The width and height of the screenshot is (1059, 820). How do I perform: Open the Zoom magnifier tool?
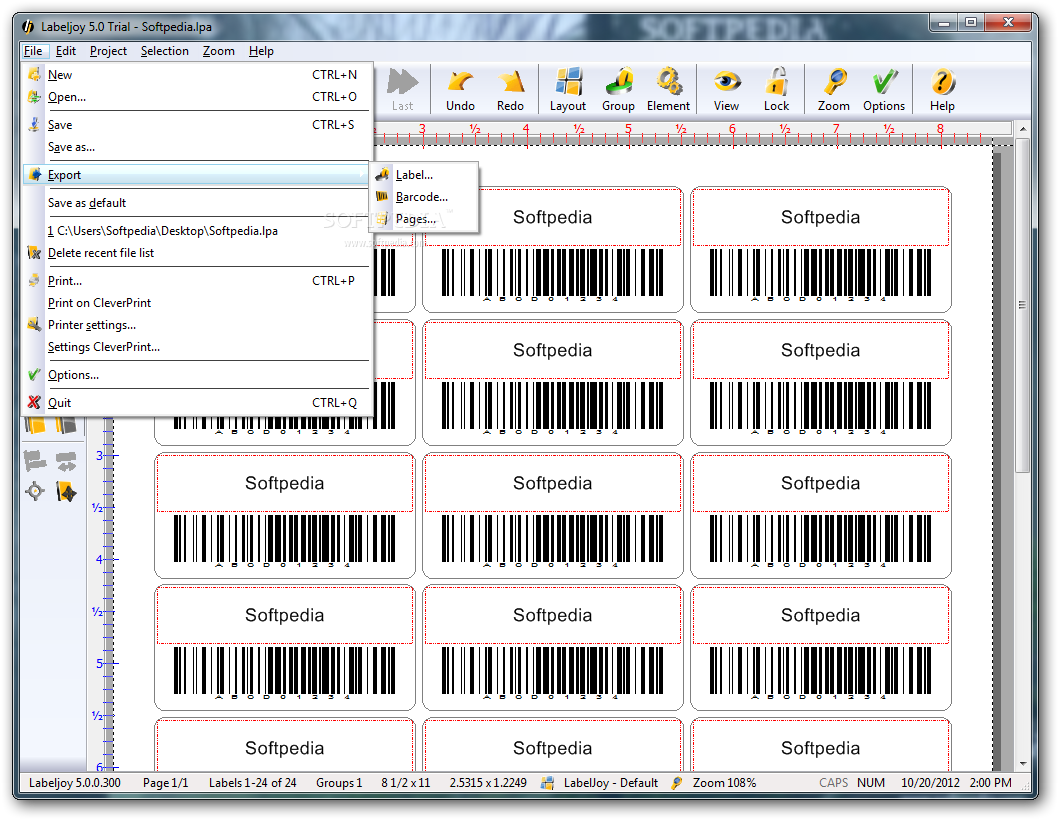tap(833, 89)
